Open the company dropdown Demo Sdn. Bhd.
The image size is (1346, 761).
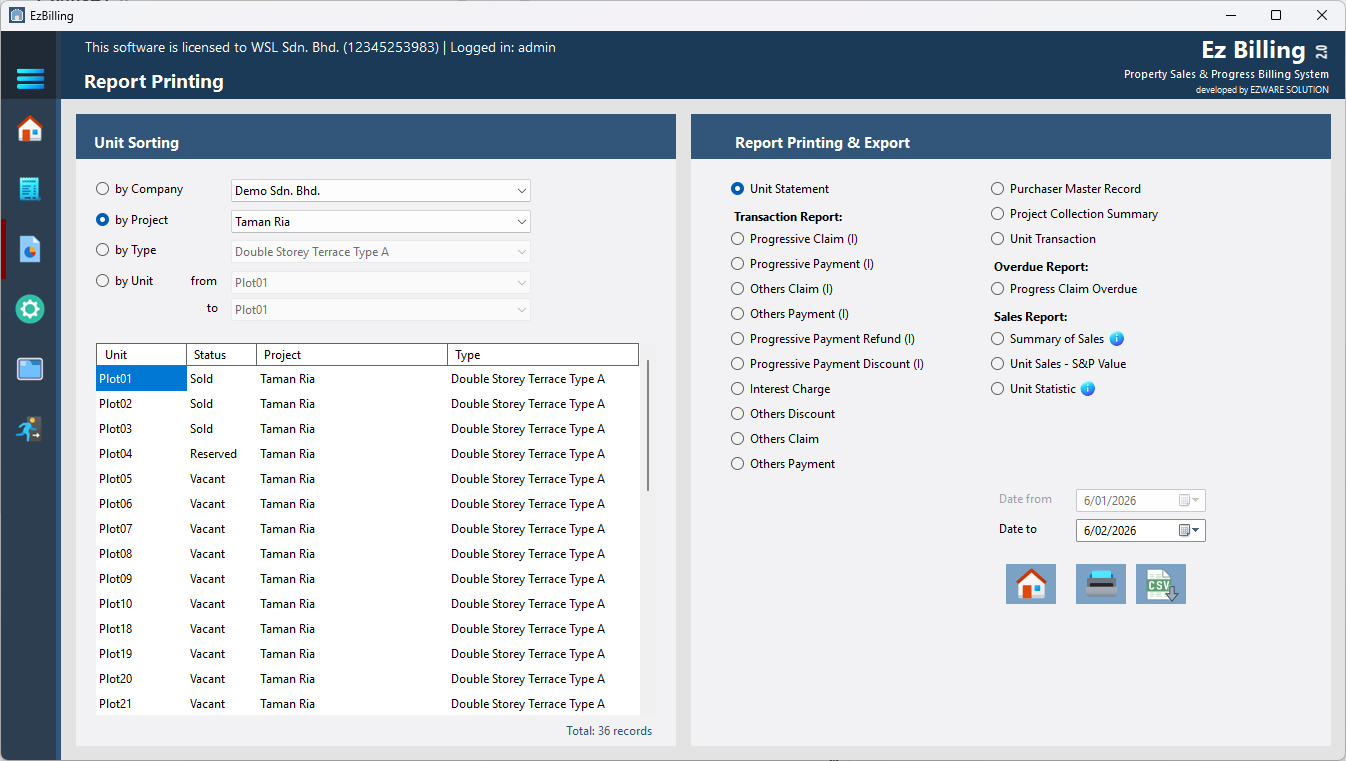381,190
